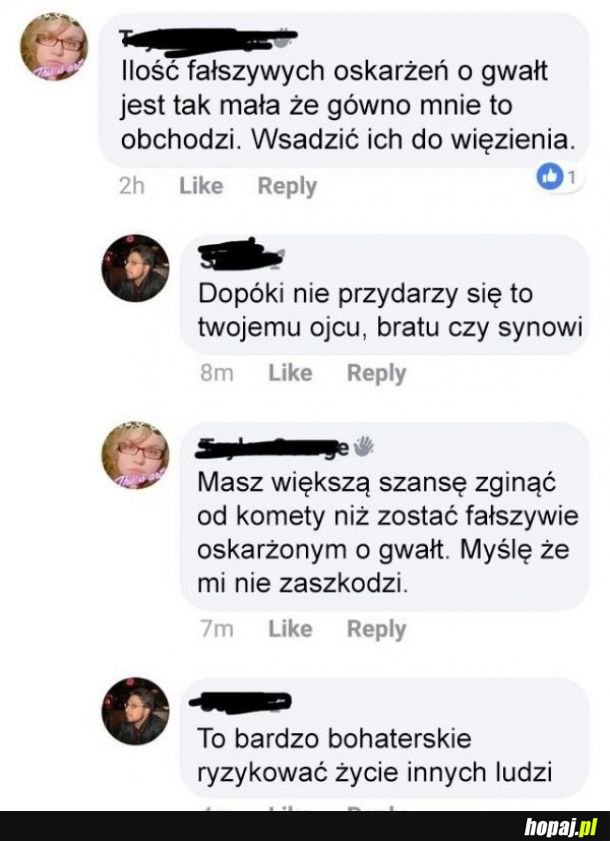Screen dimensions: 610x841
Task: Click the 2h timestamp of the first comment
Action: (131, 186)
